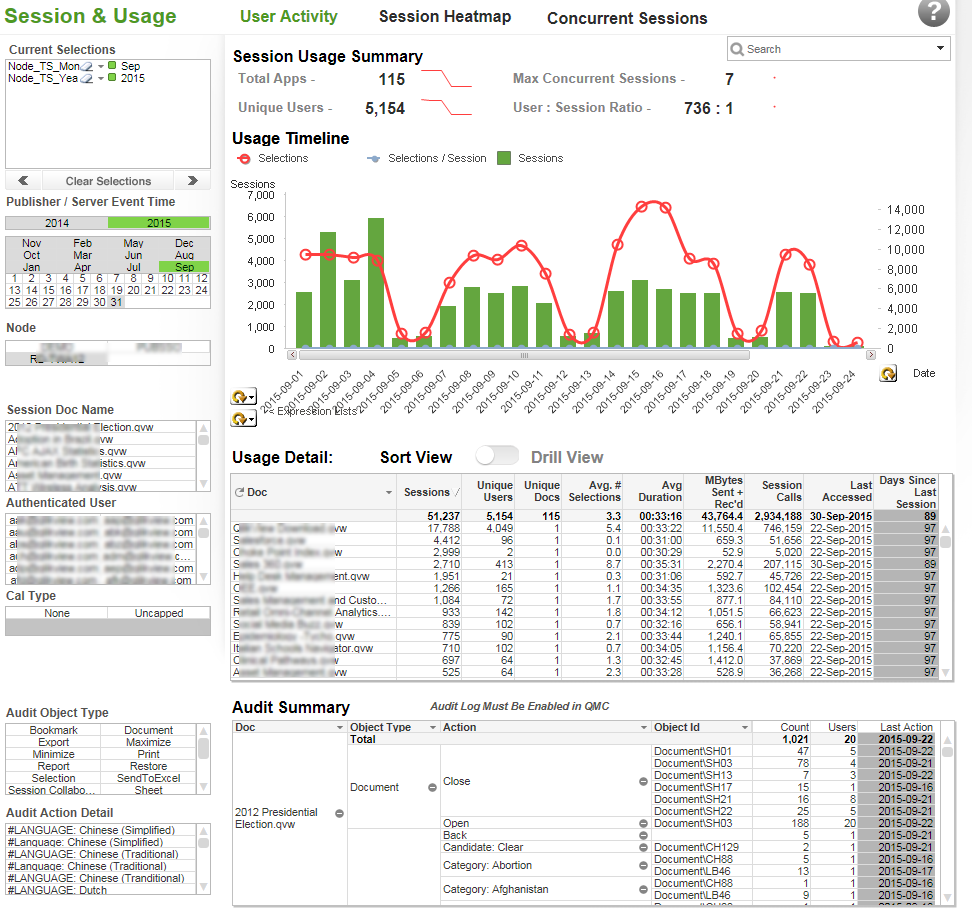Screen dimensions: 972x909
Task: Select the Aug month
Action: [184, 255]
